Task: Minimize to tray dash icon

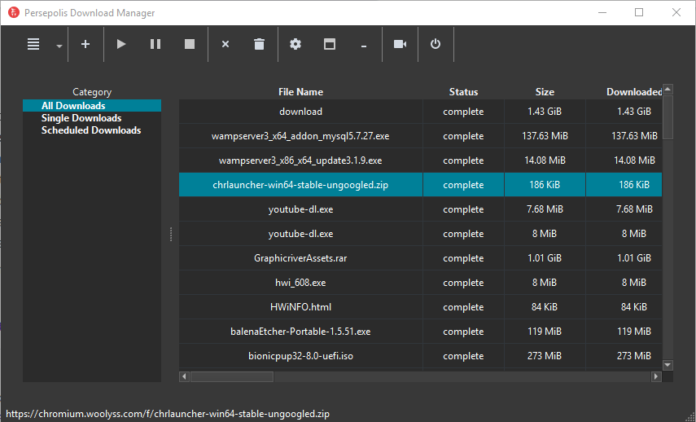Action: pyautogui.click(x=364, y=46)
